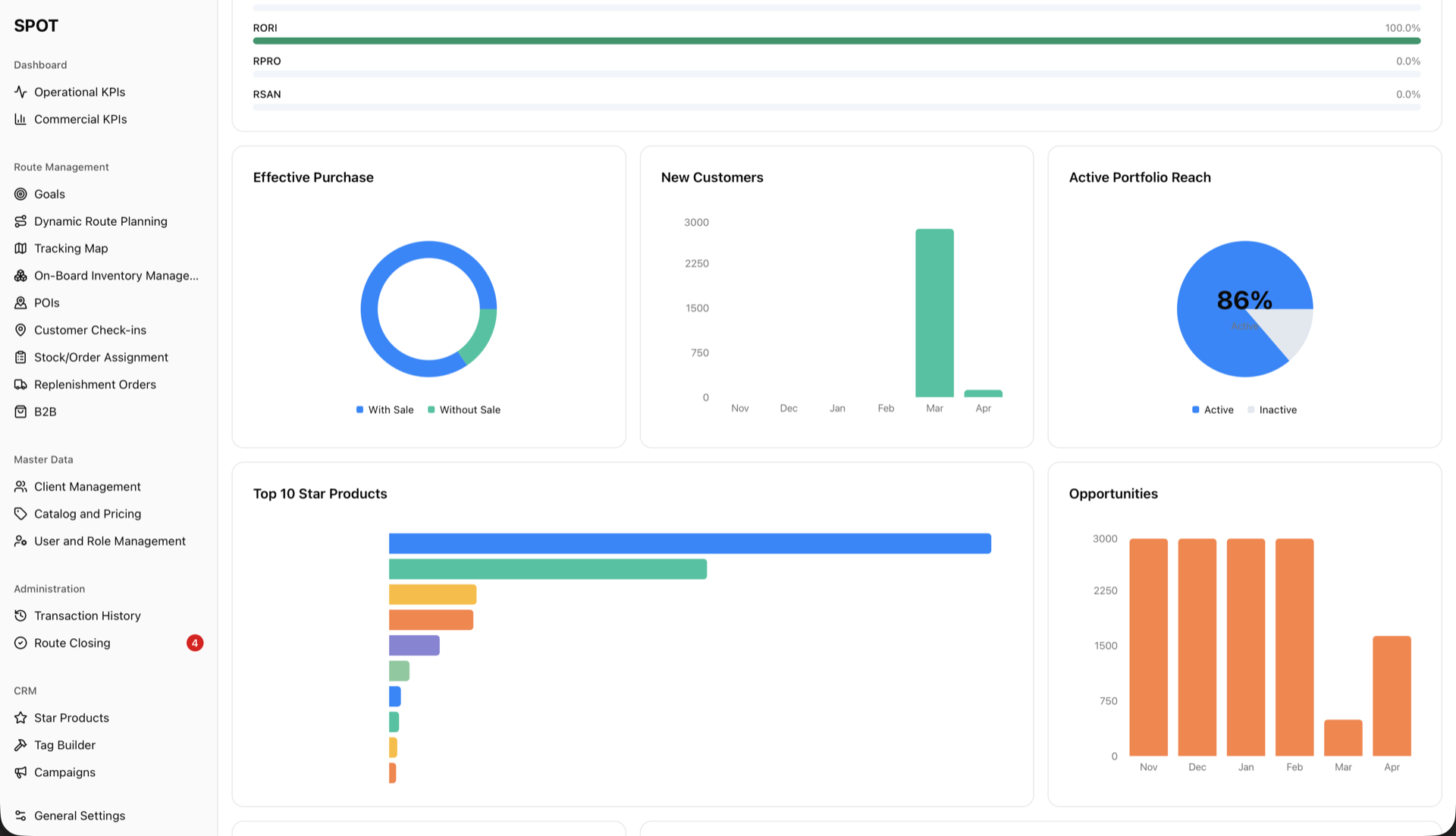
Task: Click the Dynamic Route Planning route icon
Action: pyautogui.click(x=20, y=221)
